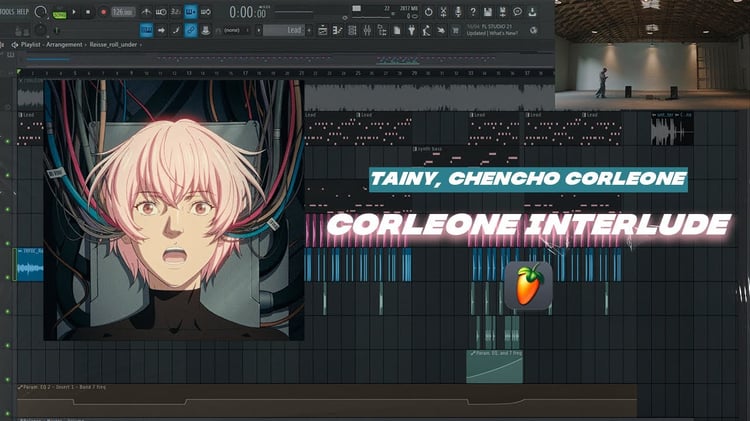Click the Play transport button
Viewport: 750px width, 421px height.
coord(74,11)
